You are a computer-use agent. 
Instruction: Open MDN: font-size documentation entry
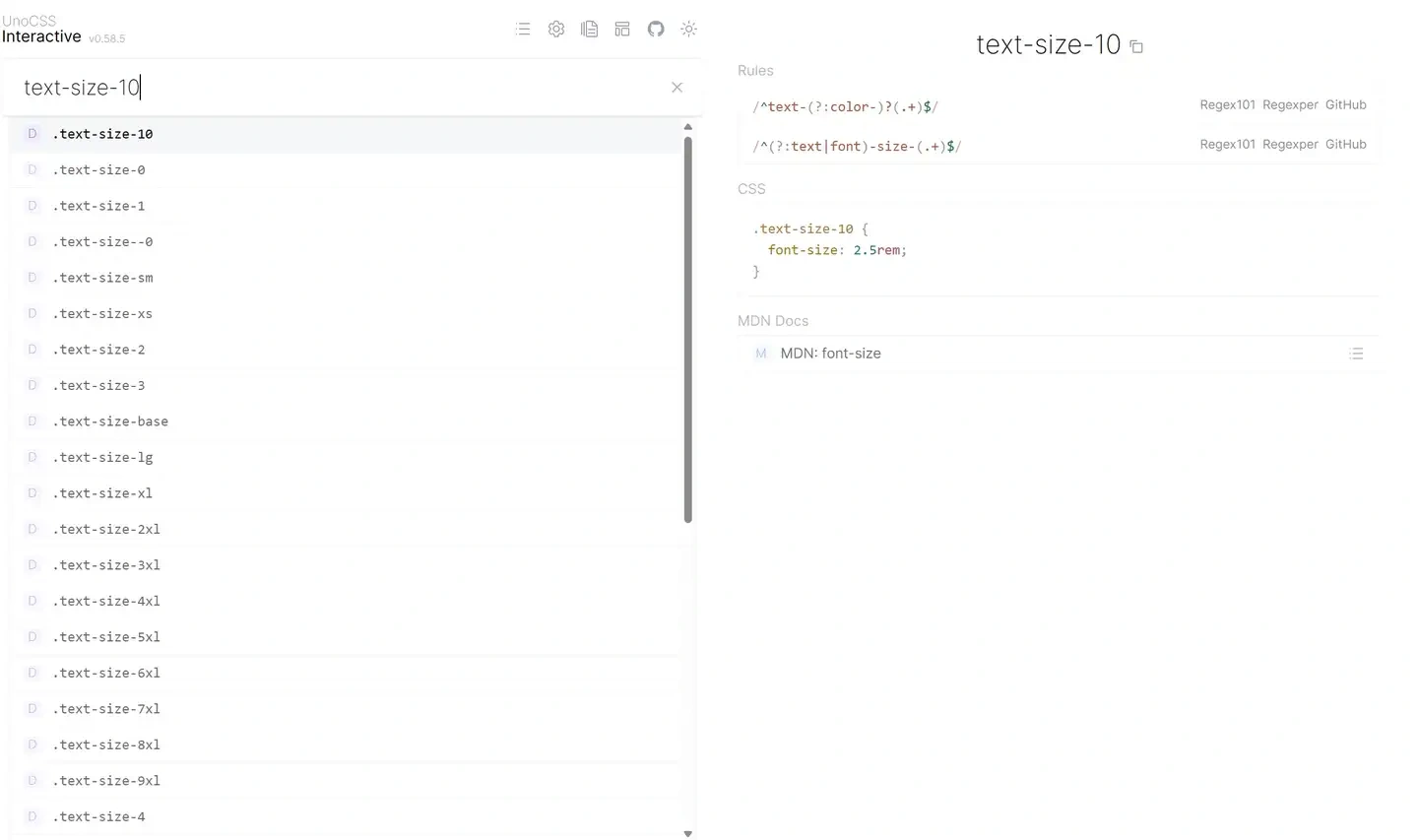830,354
